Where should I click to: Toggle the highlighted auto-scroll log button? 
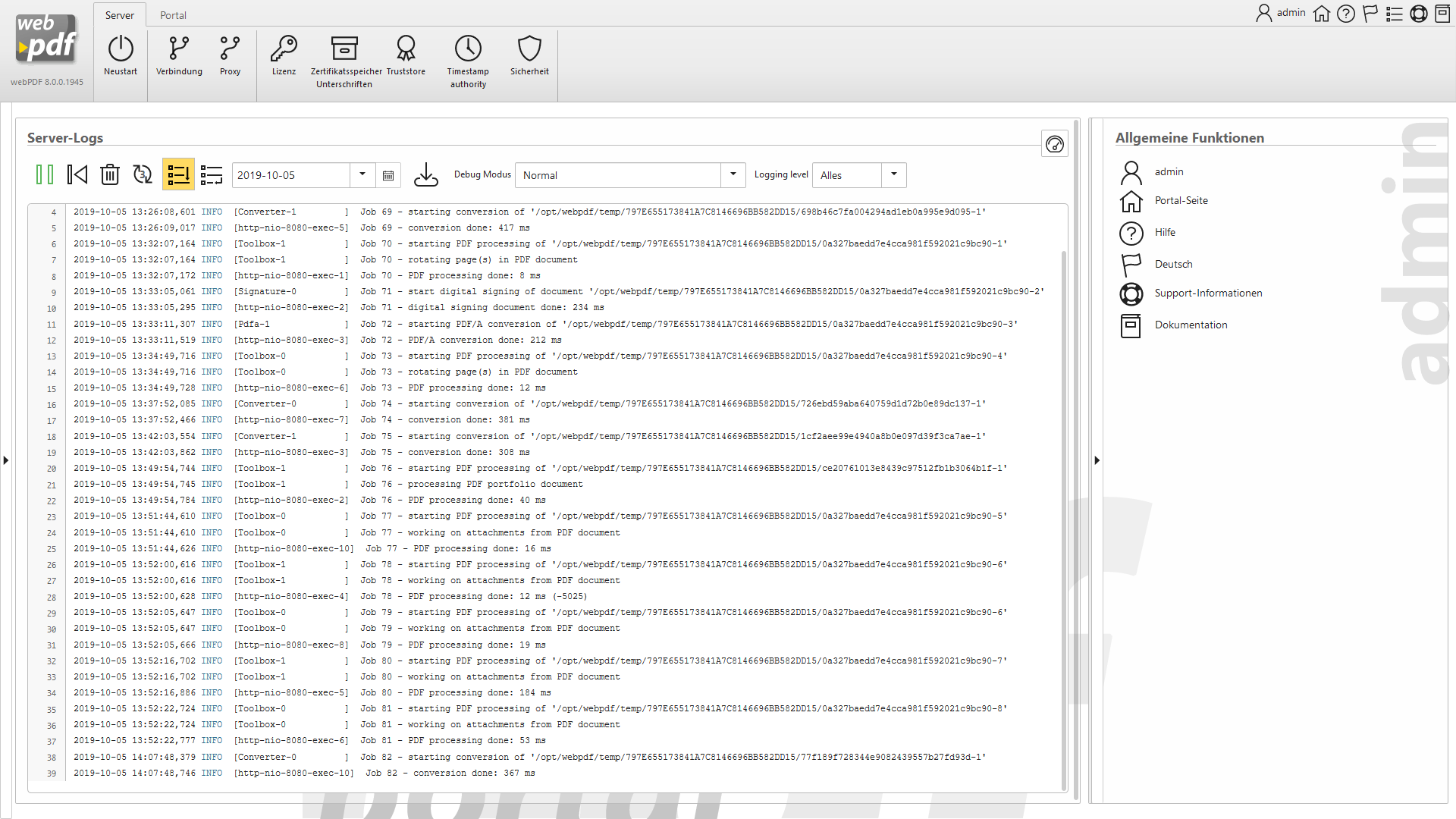pyautogui.click(x=178, y=175)
